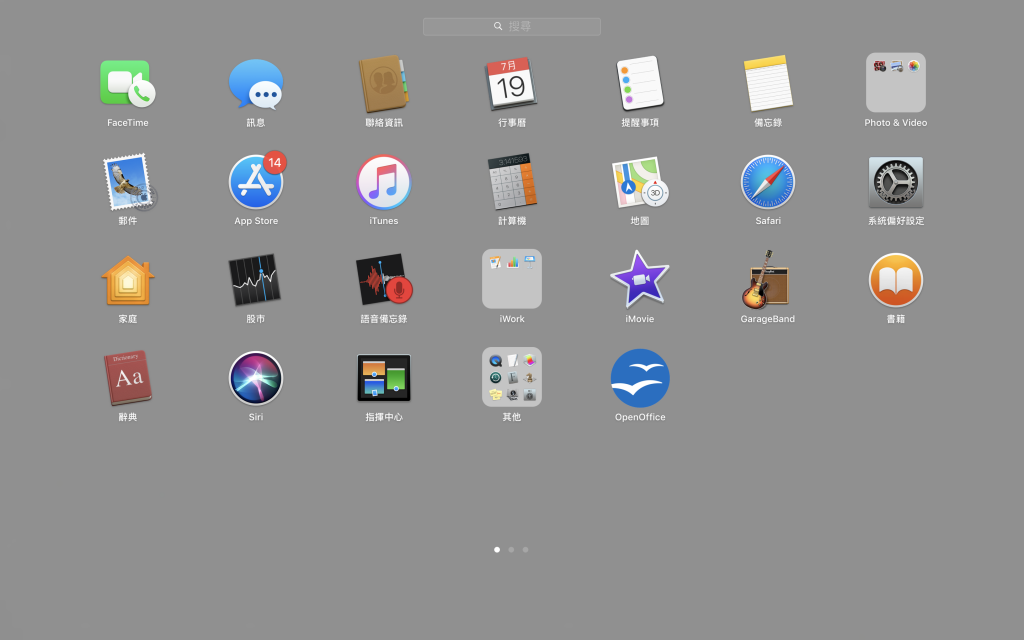Open the 股市 Stocks app
The image size is (1024, 640).
coord(255,280)
